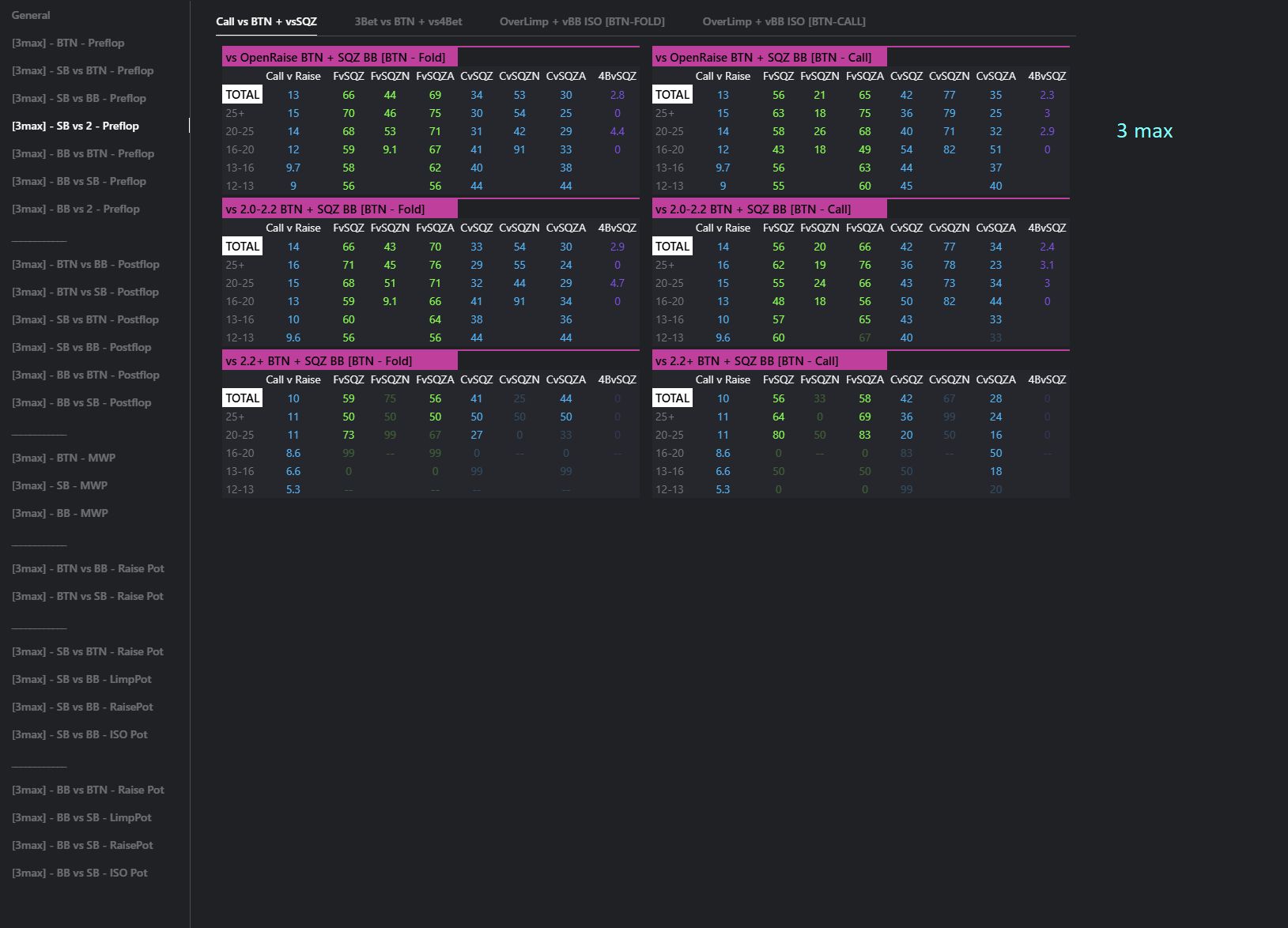Open [3max] - BTN - Preflop report

click(x=68, y=43)
